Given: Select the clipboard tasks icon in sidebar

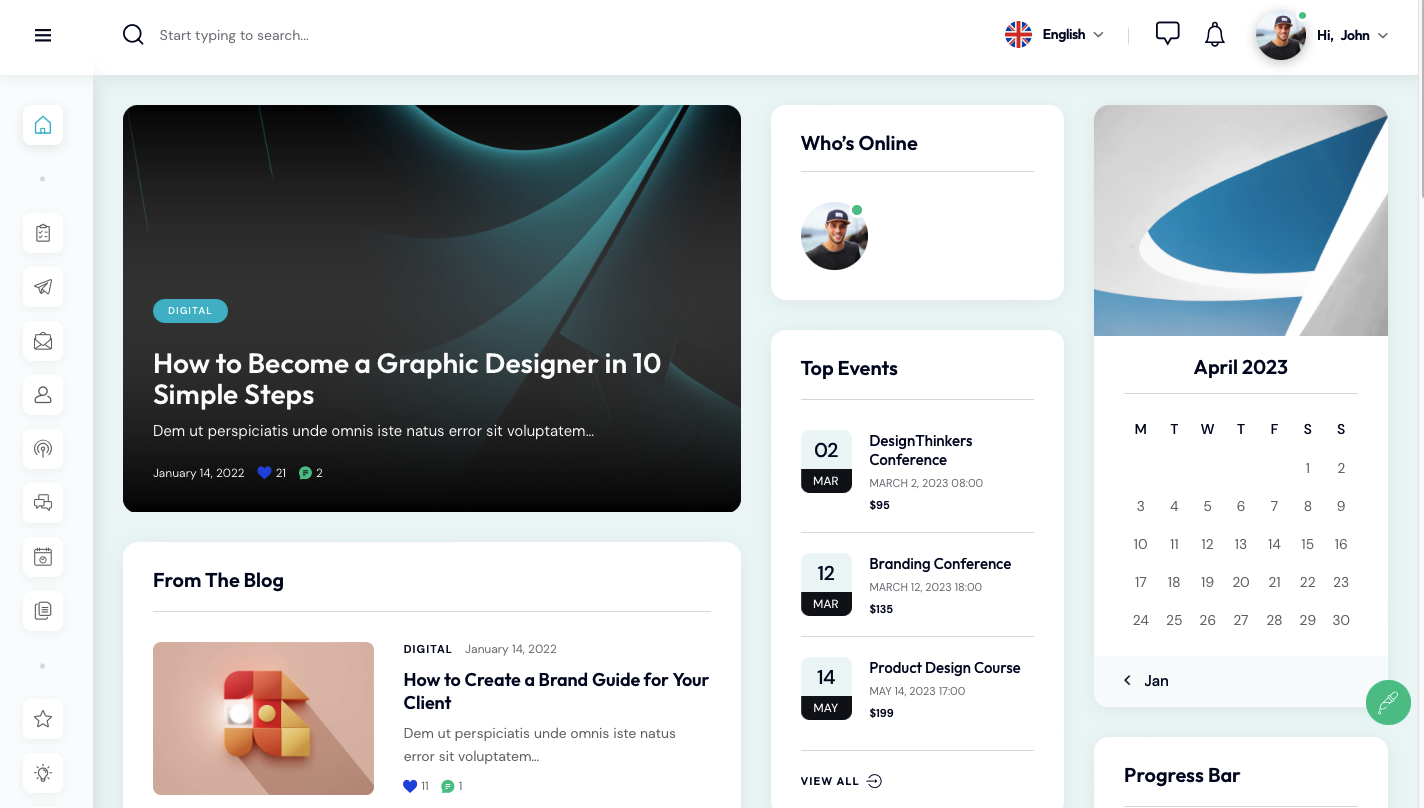Looking at the screenshot, I should point(42,232).
